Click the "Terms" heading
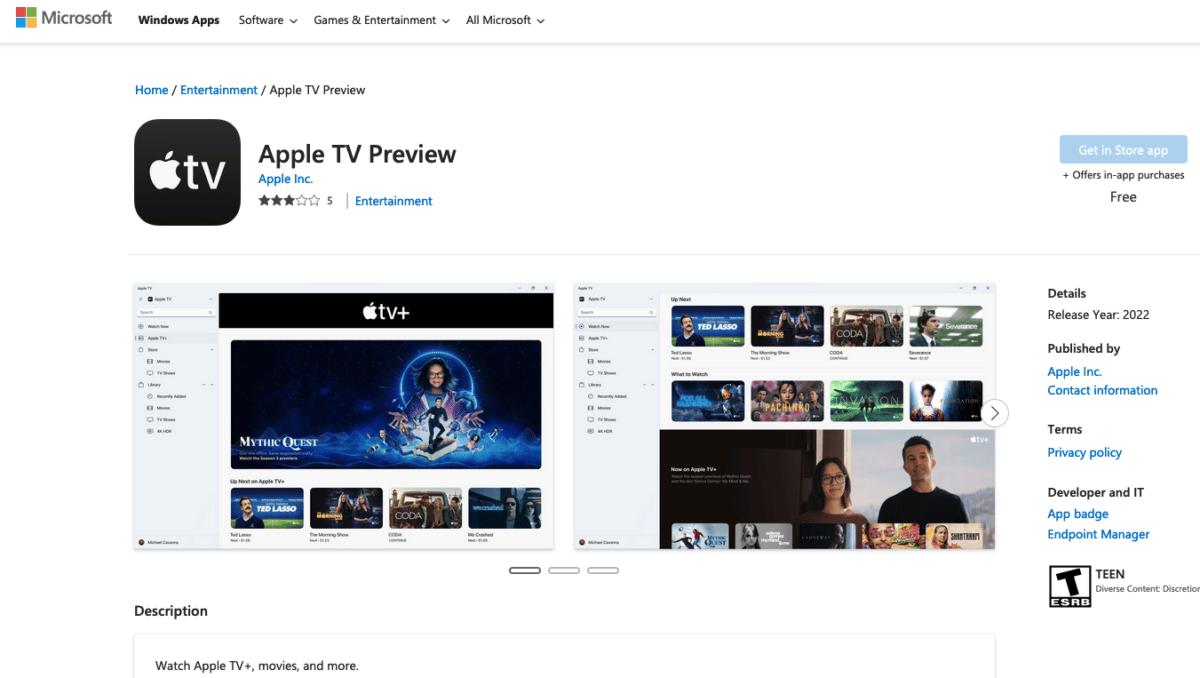This screenshot has height=678, width=1200. pyautogui.click(x=1064, y=430)
